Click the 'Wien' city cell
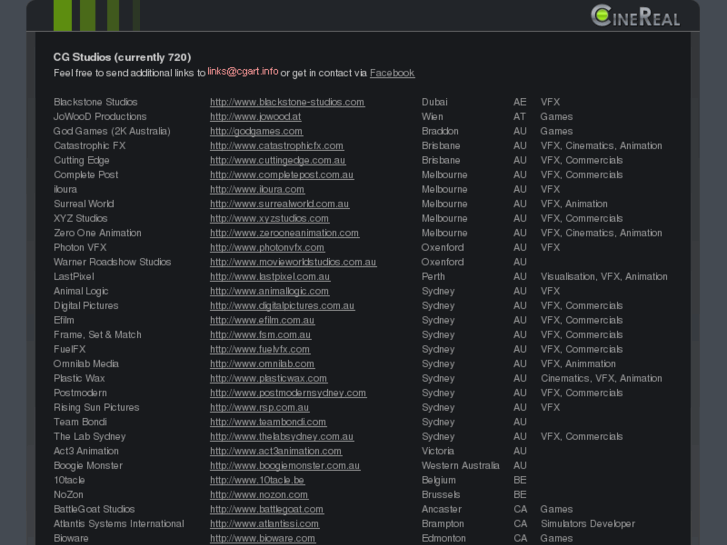This screenshot has height=545, width=727. tap(432, 116)
